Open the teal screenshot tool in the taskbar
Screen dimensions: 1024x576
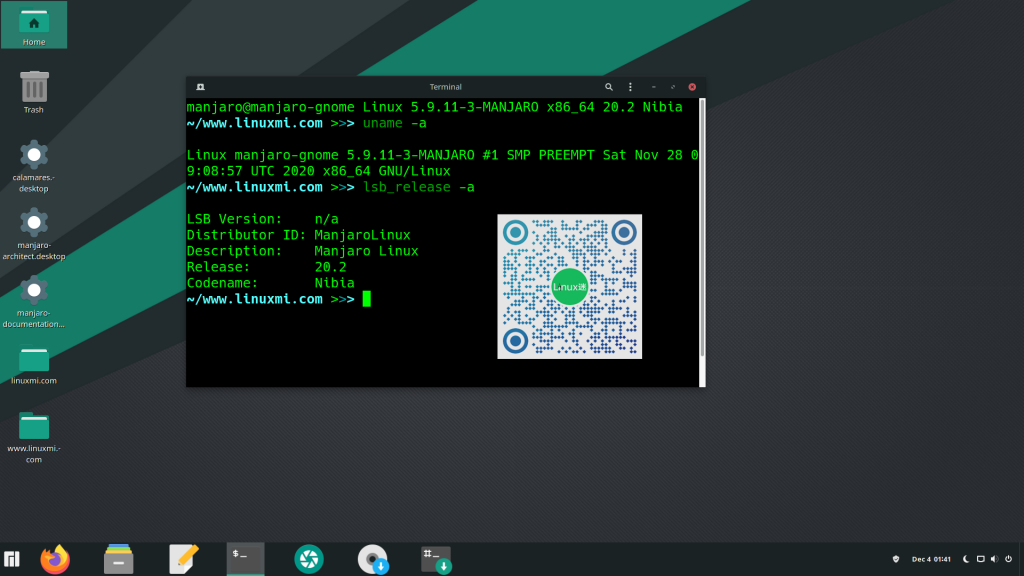pyautogui.click(x=308, y=559)
